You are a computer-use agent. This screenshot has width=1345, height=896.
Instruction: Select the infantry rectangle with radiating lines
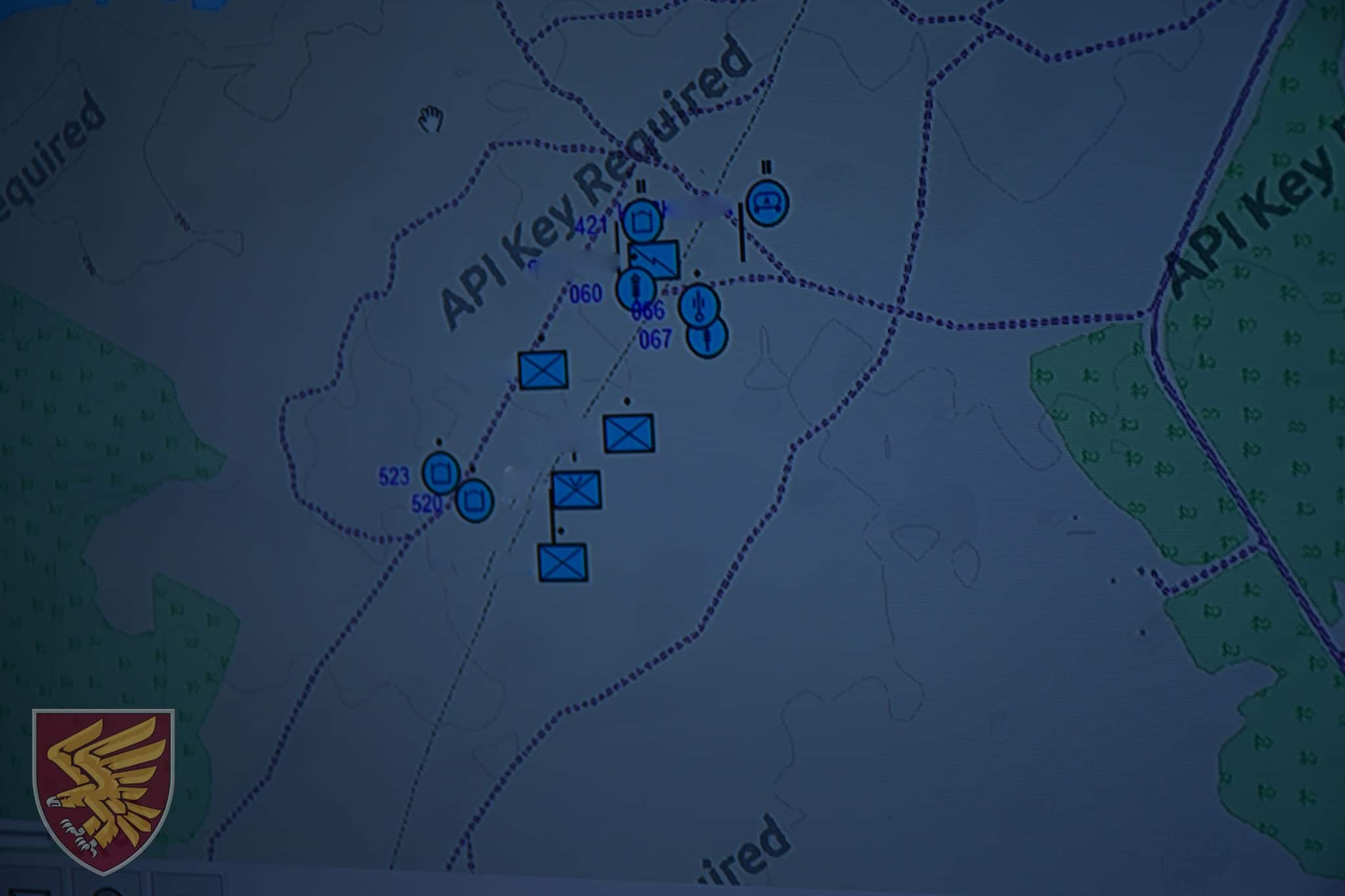coord(576,490)
